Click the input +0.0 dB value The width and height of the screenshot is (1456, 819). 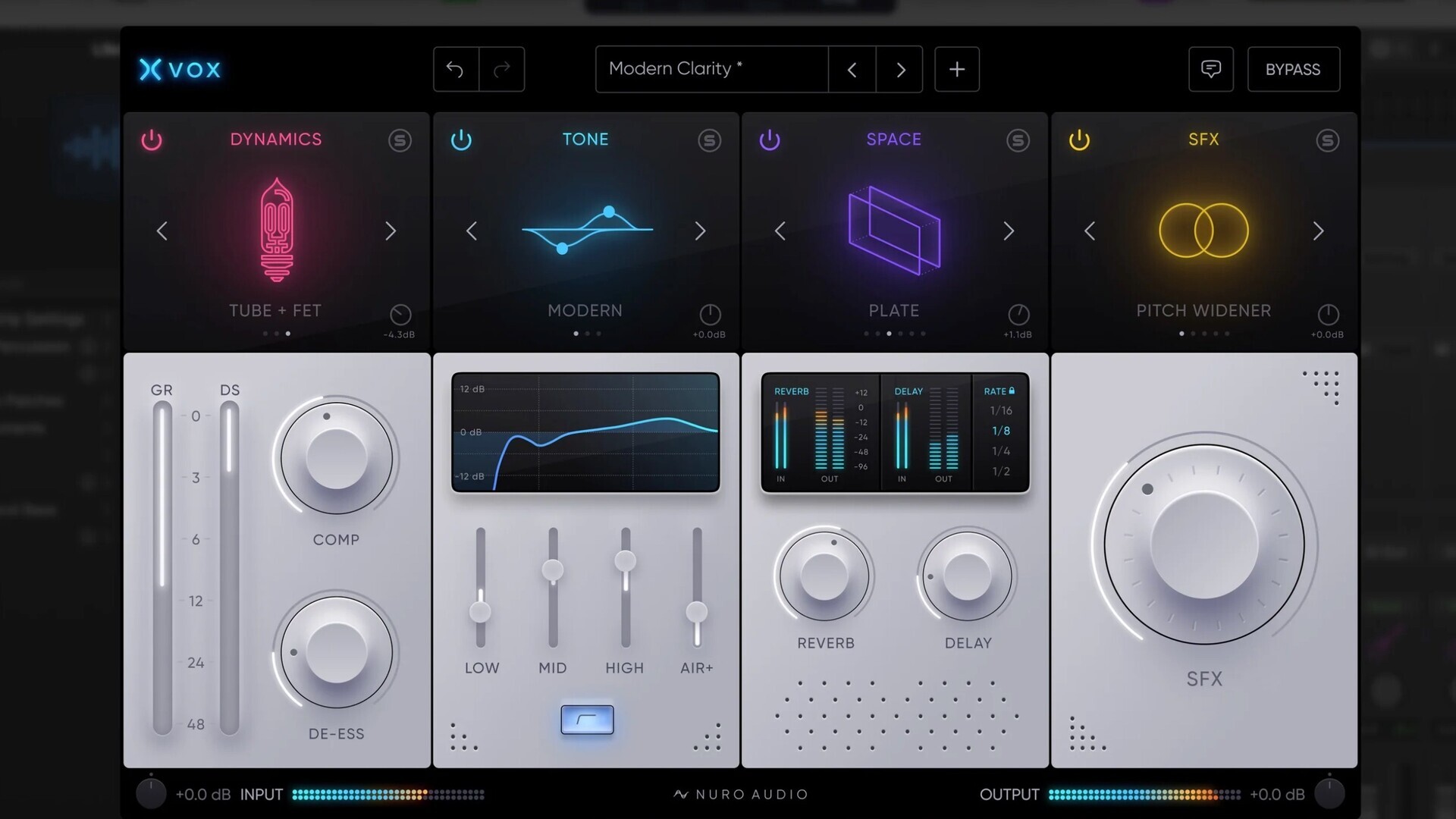click(203, 795)
